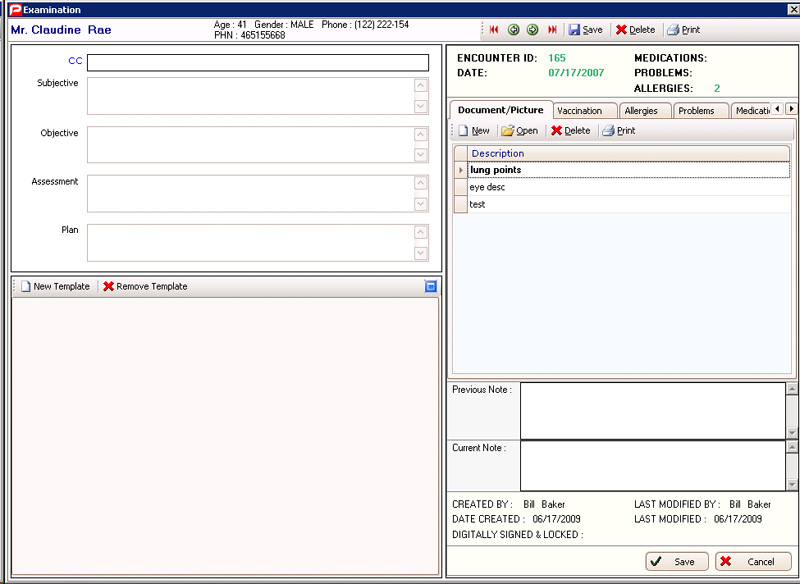The image size is (800, 584).
Task: Select the 'eye desc' document row
Action: point(629,187)
